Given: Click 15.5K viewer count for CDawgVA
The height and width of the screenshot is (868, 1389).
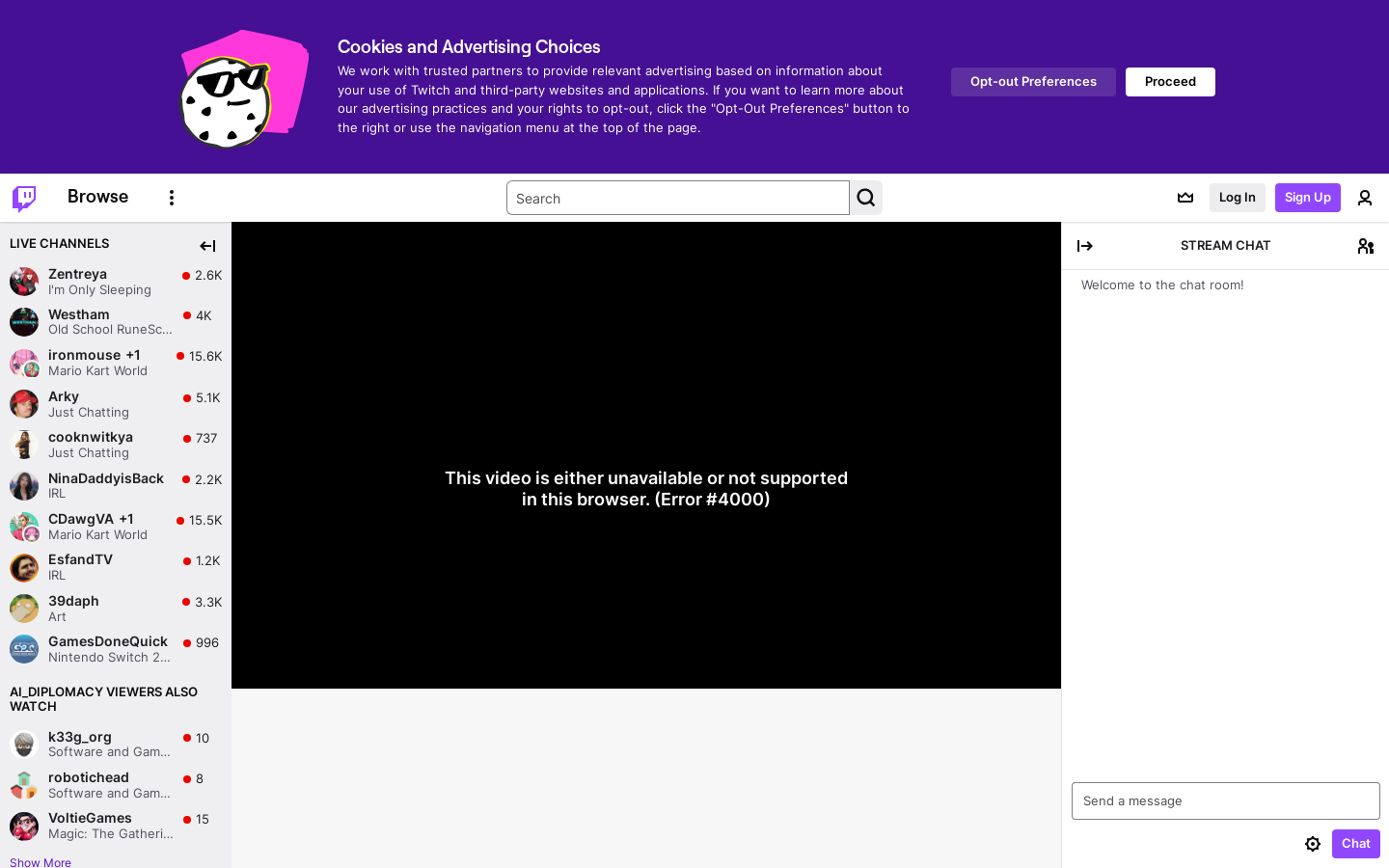Looking at the screenshot, I should pos(205,520).
